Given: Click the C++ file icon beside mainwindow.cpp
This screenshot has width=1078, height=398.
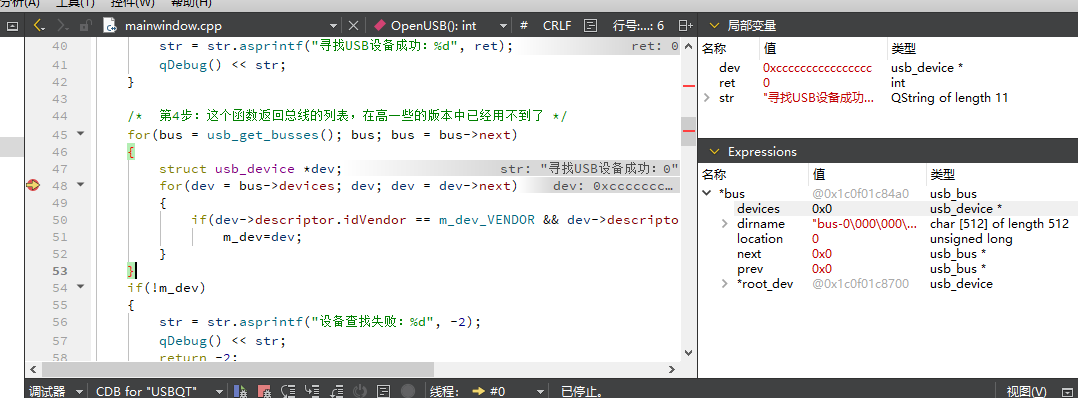Looking at the screenshot, I should click(x=109, y=26).
